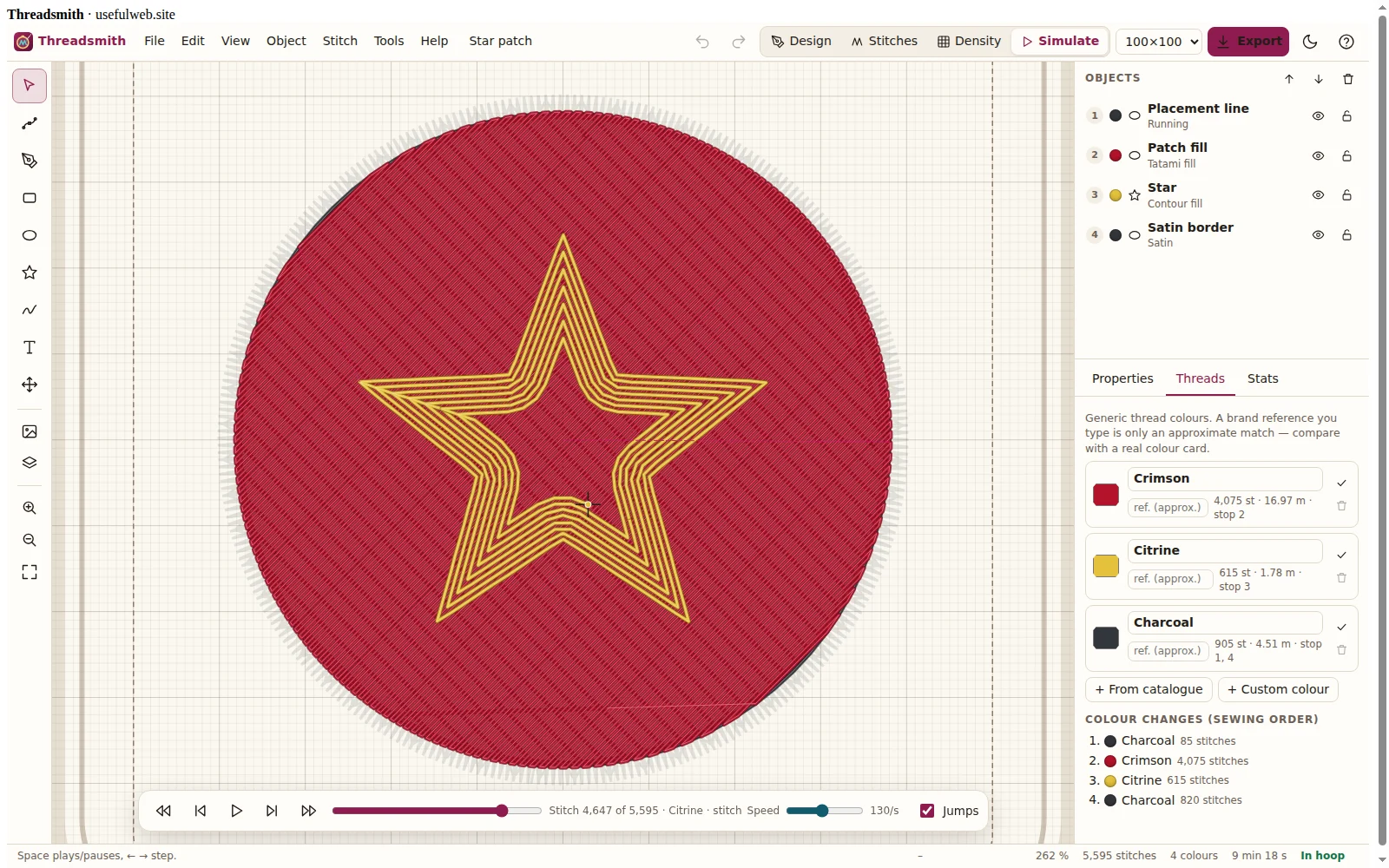Choose the running stitch line tool

[30, 123]
